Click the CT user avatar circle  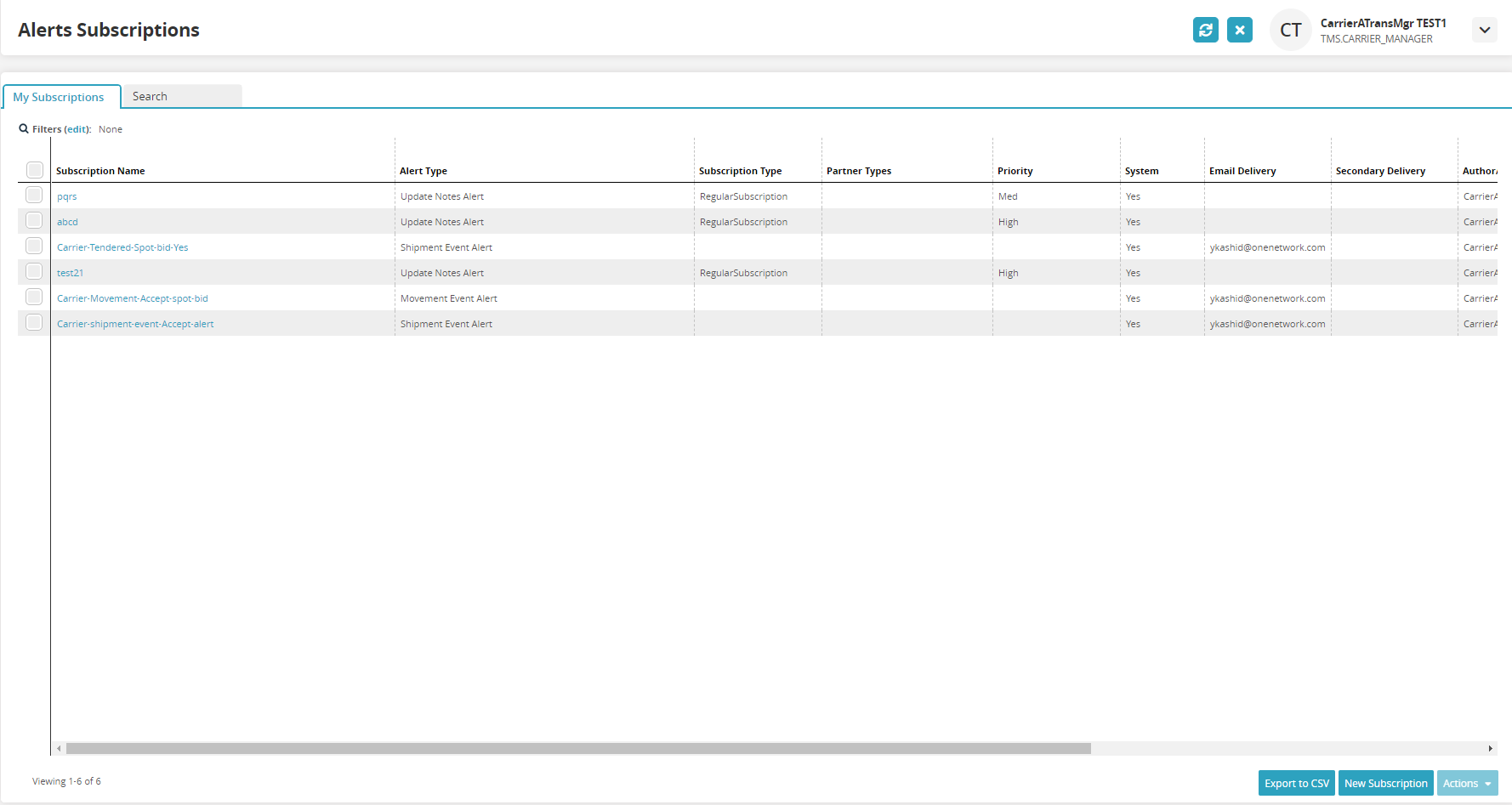point(1290,30)
